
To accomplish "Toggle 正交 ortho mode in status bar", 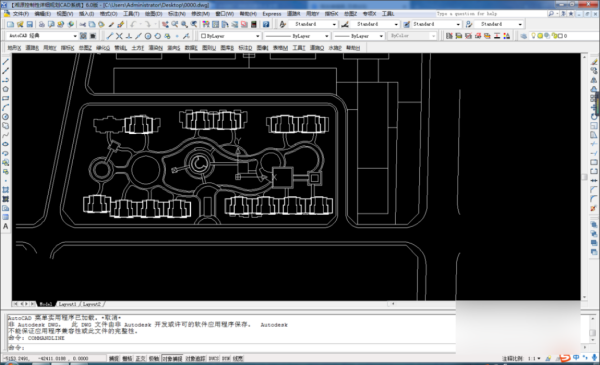I will pyautogui.click(x=140, y=358).
